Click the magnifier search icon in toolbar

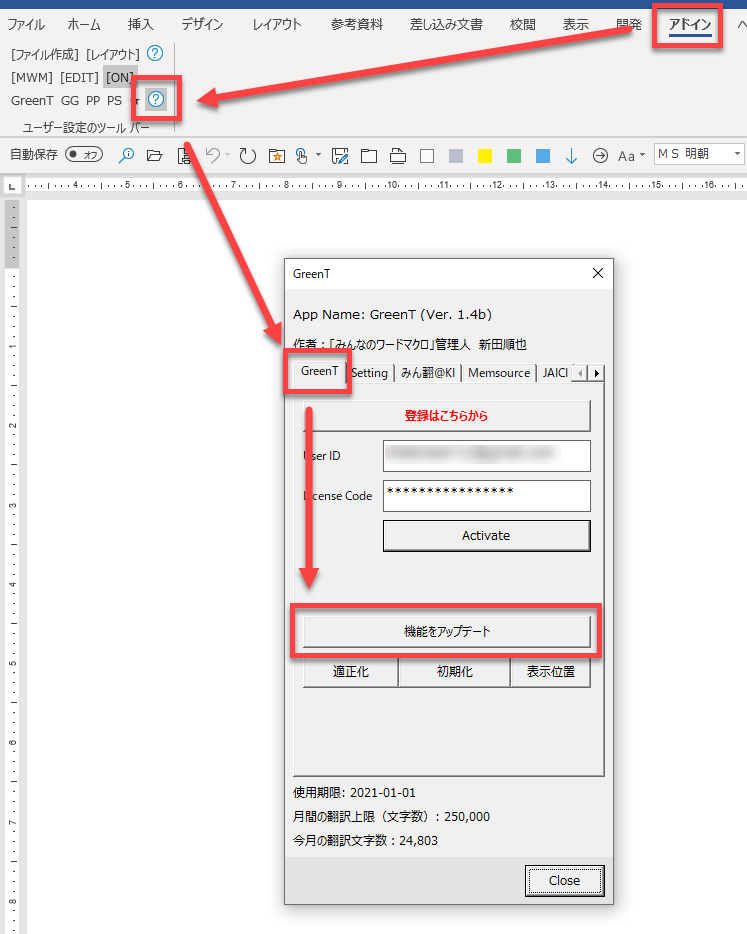[126, 155]
